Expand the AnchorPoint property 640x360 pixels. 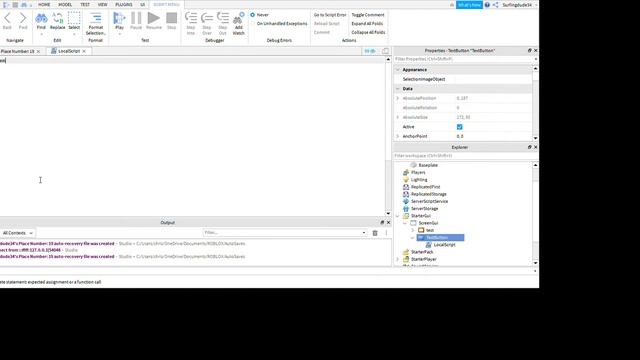(x=398, y=136)
